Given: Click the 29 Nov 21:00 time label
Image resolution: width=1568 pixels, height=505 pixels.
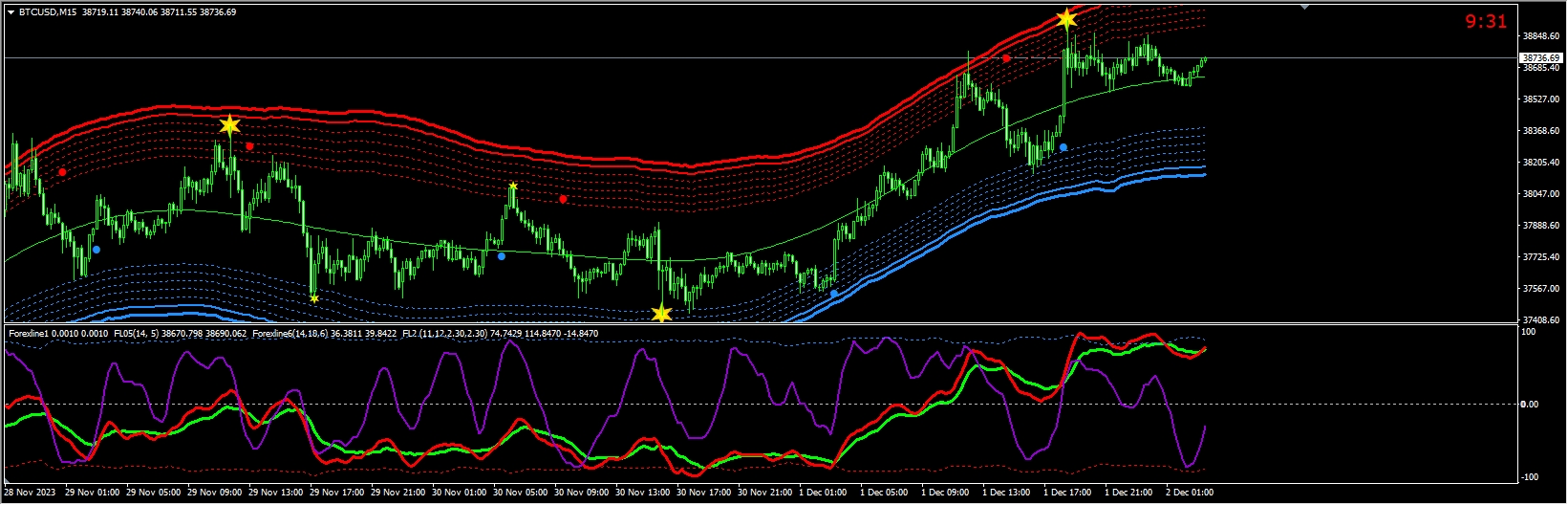Looking at the screenshot, I should pos(398,493).
